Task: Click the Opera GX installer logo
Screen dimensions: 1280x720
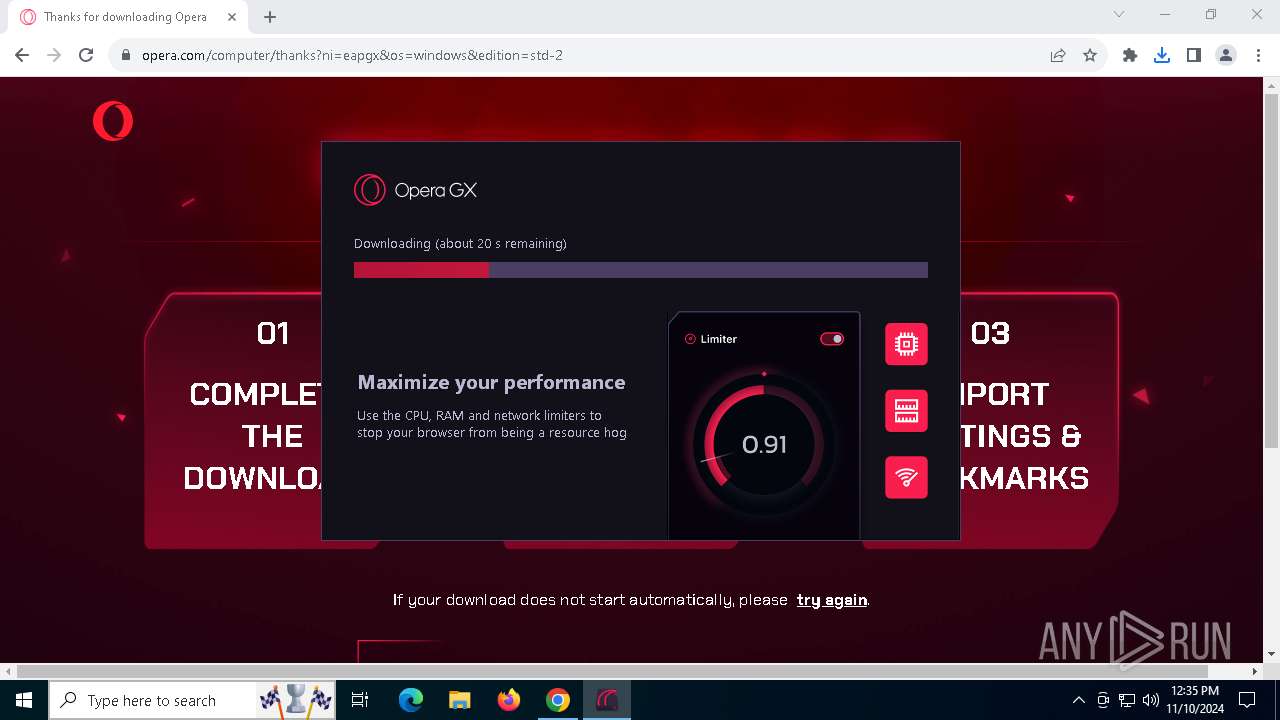Action: point(416,190)
